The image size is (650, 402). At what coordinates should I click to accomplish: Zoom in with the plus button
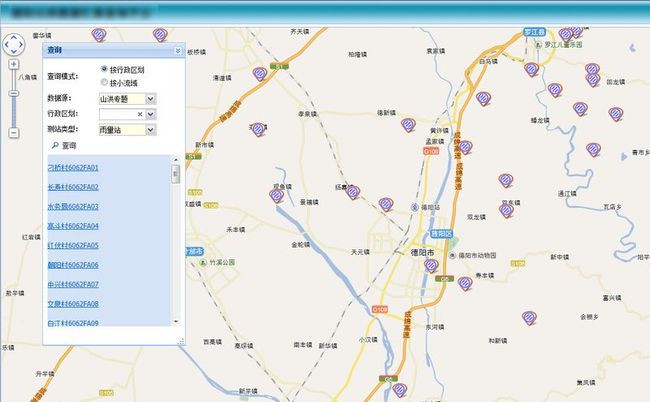(x=14, y=64)
